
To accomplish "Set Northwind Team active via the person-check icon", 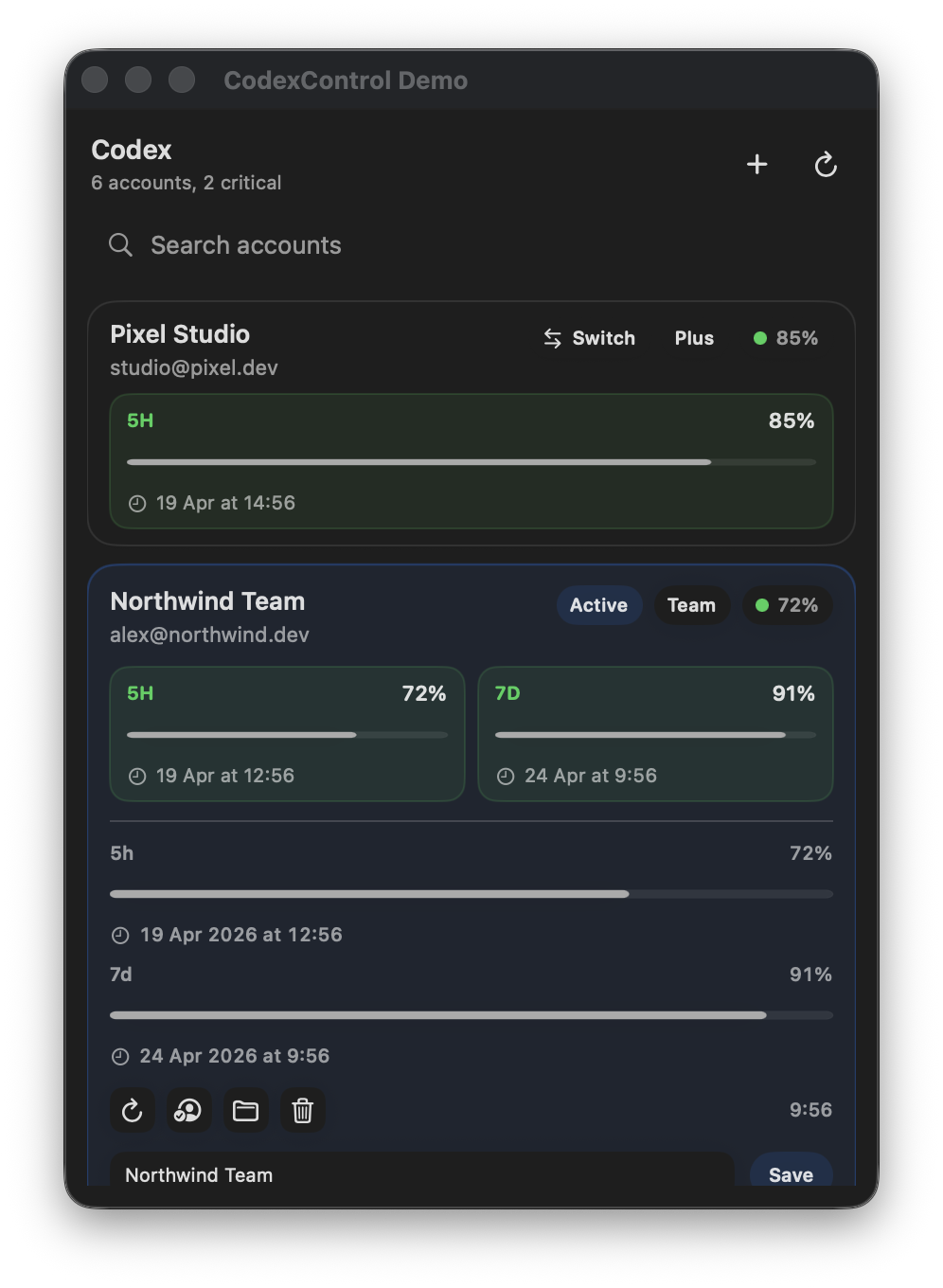I will click(188, 1110).
